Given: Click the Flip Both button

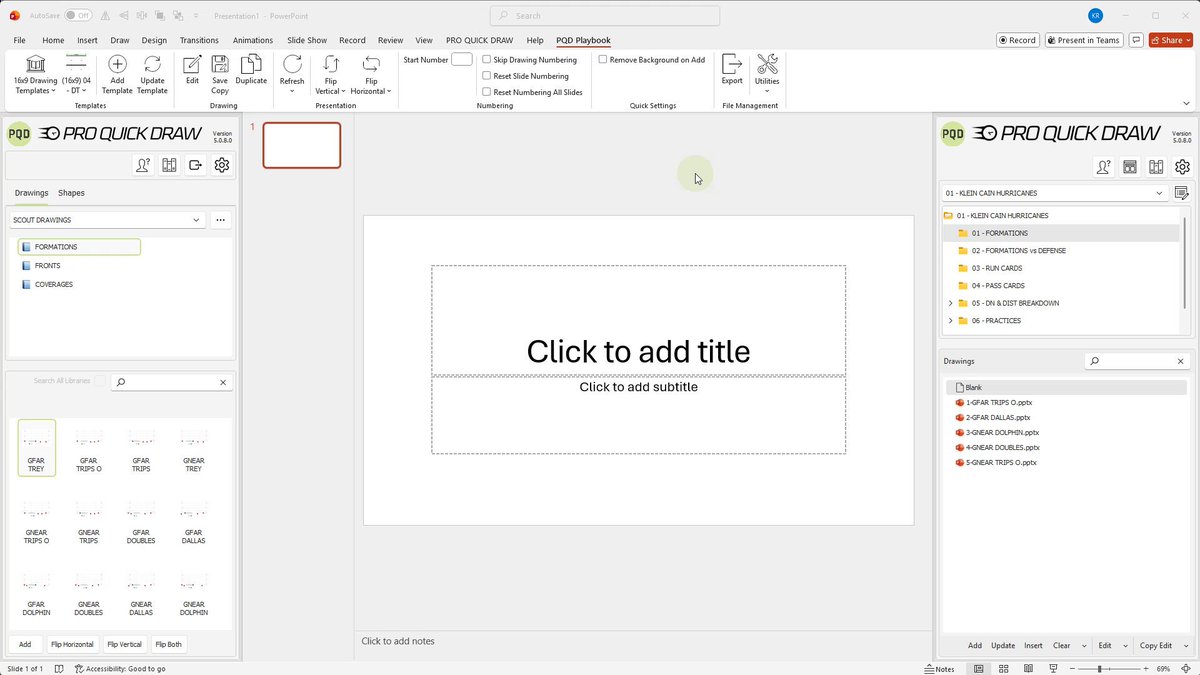Looking at the screenshot, I should pos(168,645).
